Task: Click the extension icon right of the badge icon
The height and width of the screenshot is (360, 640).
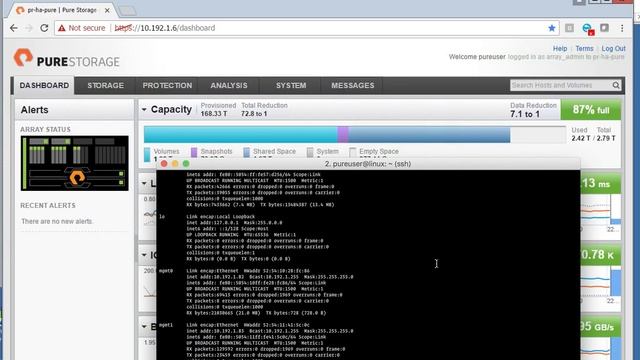Action: pos(604,28)
